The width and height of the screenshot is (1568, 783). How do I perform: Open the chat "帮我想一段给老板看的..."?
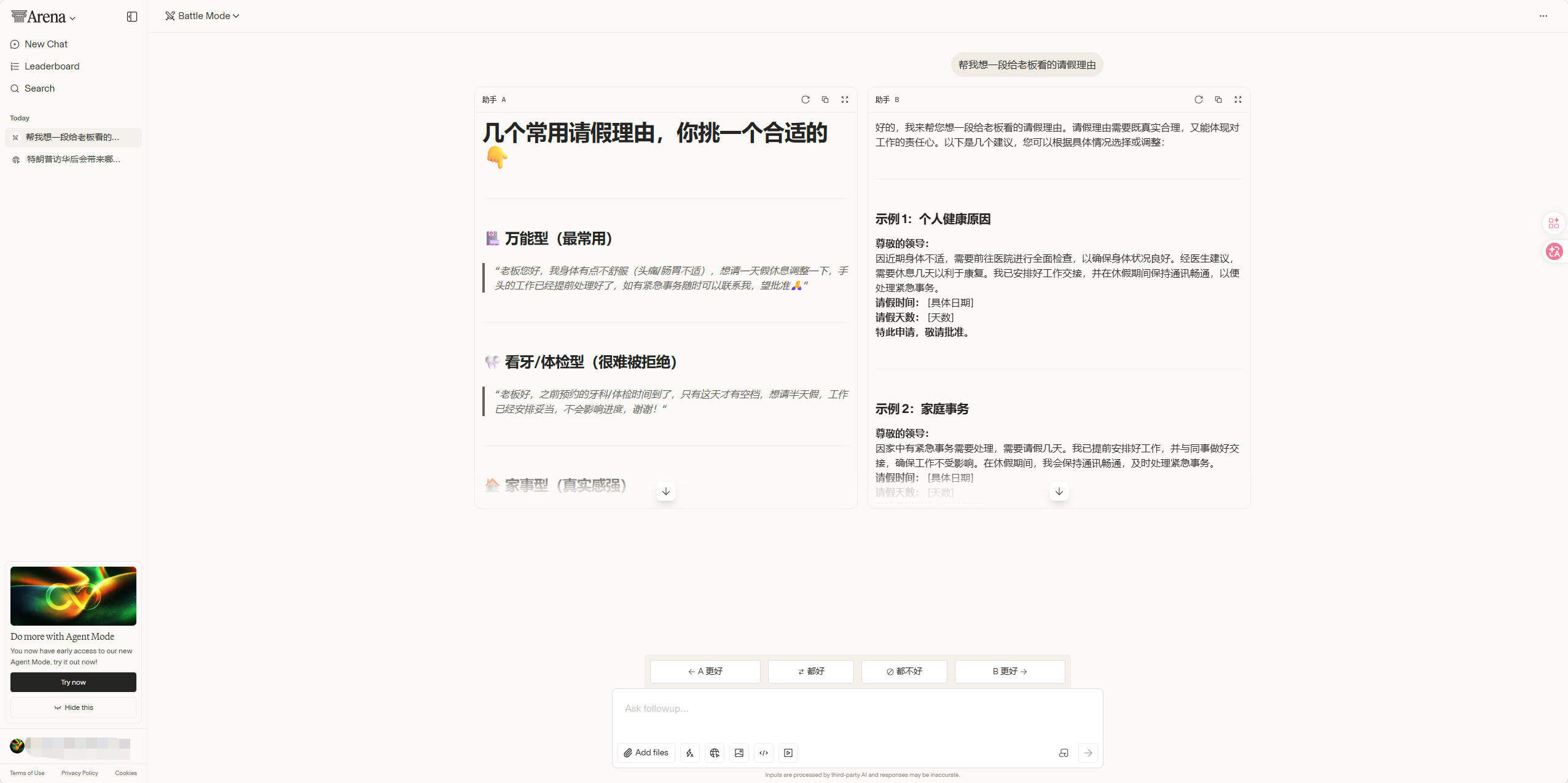[73, 137]
